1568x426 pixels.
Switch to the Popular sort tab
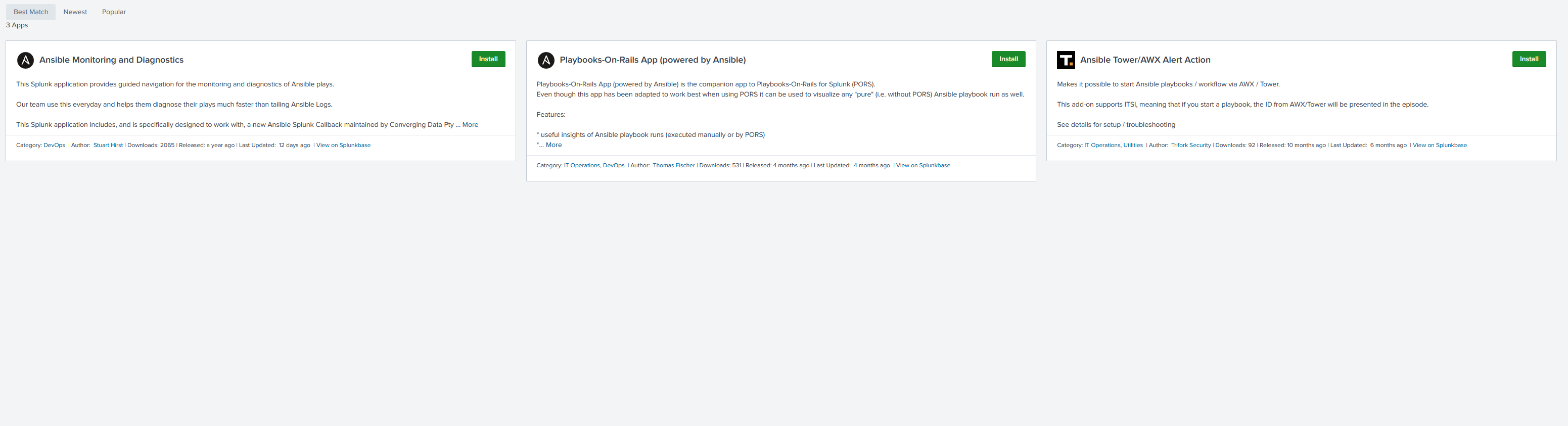click(x=114, y=12)
